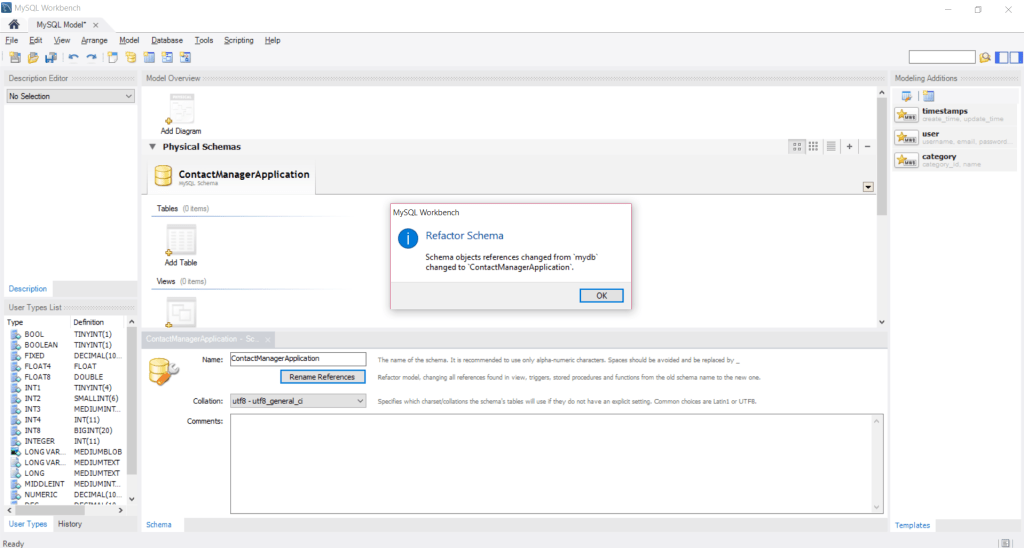The width and height of the screenshot is (1024, 548).
Task: Collapse the Physical Schemas section
Action: click(x=152, y=147)
